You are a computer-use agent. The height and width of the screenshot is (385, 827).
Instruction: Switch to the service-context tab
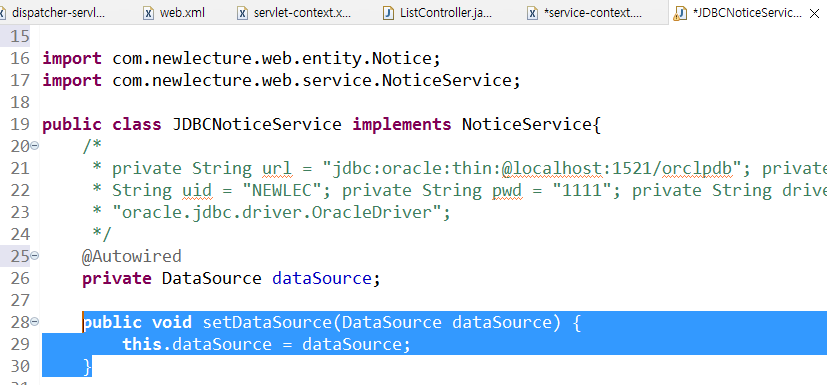pyautogui.click(x=592, y=13)
